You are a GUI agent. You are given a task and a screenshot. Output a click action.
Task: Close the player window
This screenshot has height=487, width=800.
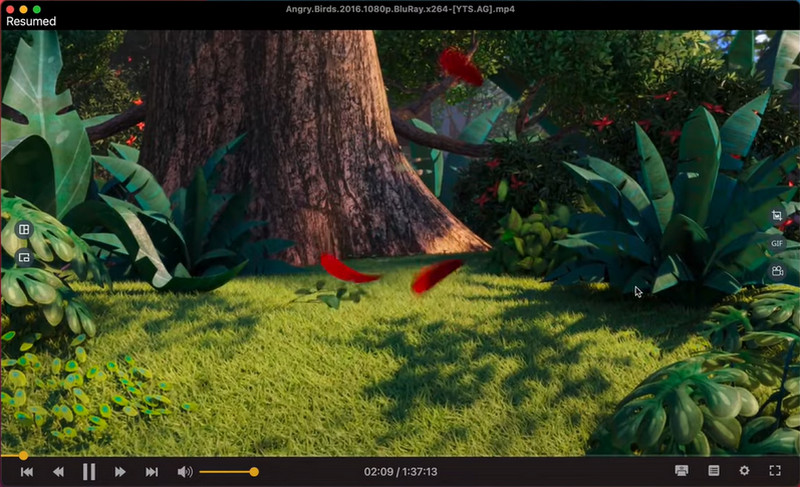coord(10,9)
